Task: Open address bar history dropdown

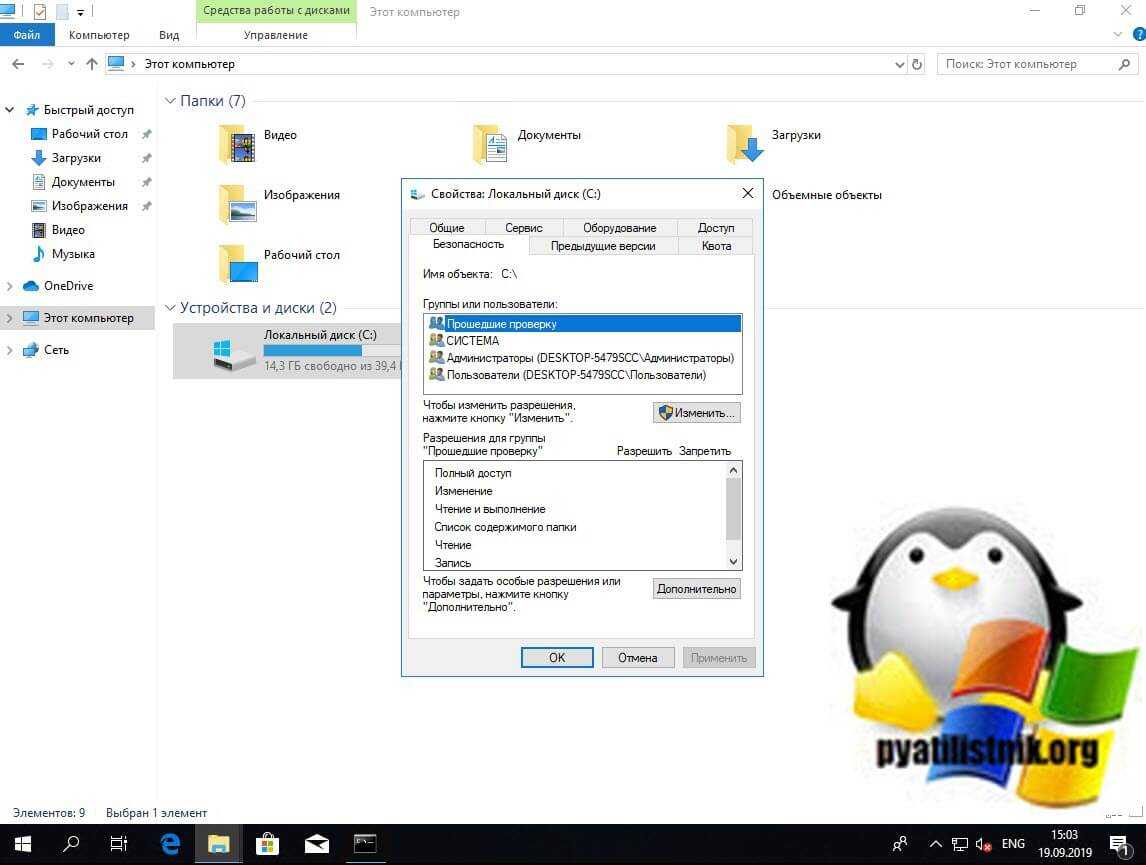Action: point(900,64)
